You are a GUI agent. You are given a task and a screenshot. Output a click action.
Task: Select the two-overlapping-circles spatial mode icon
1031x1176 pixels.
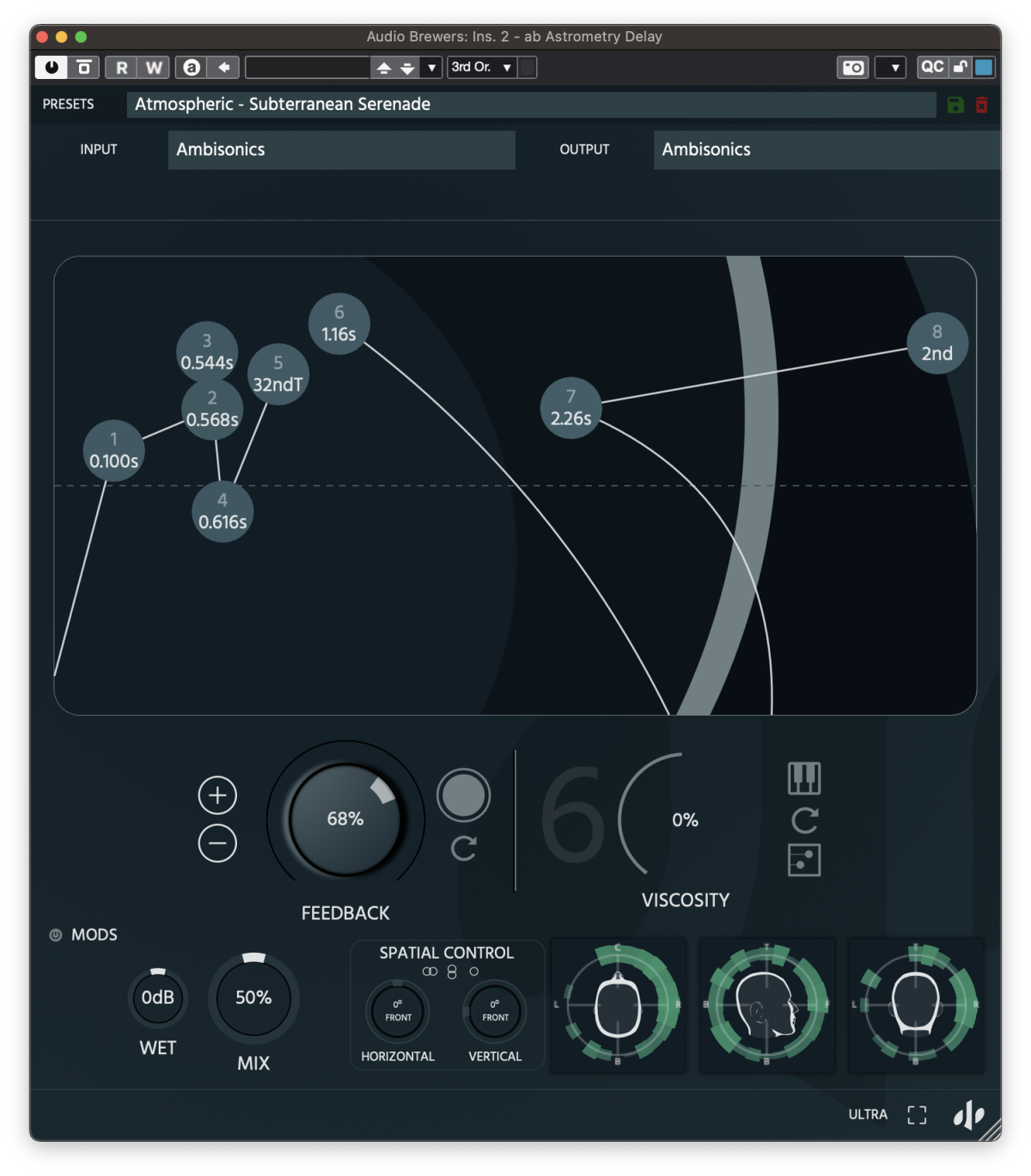[430, 972]
